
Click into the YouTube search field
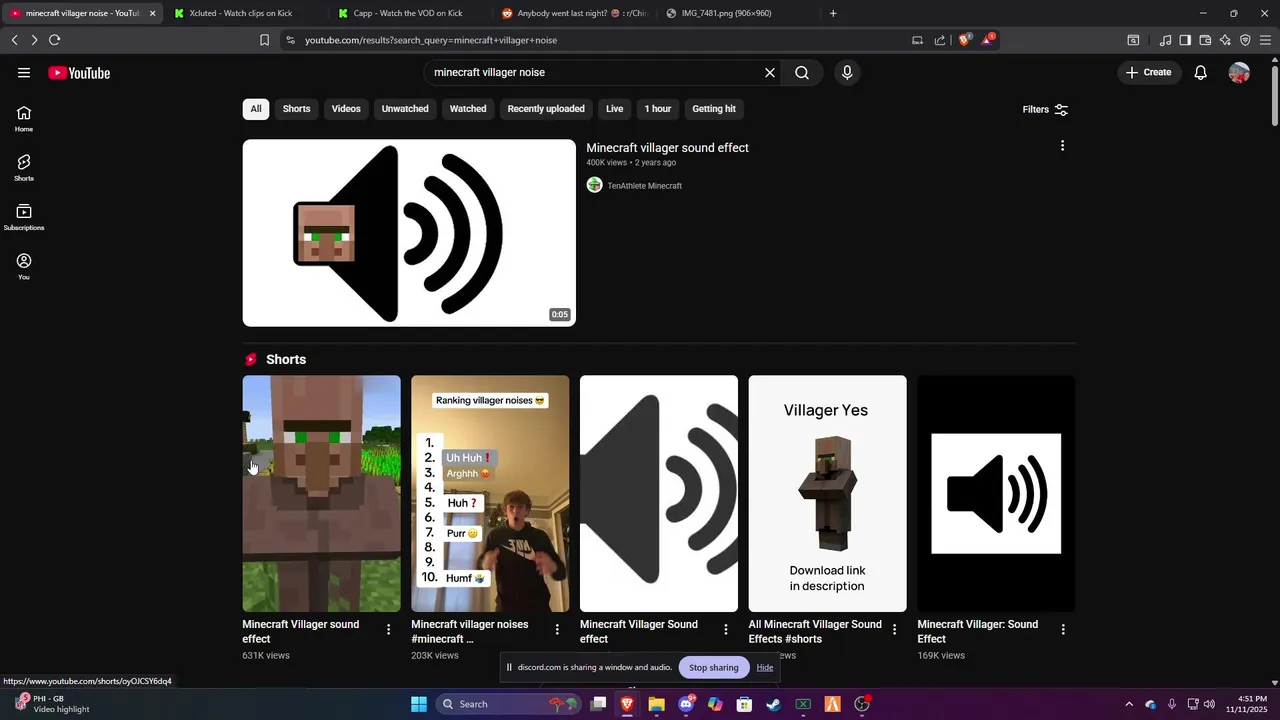(595, 72)
